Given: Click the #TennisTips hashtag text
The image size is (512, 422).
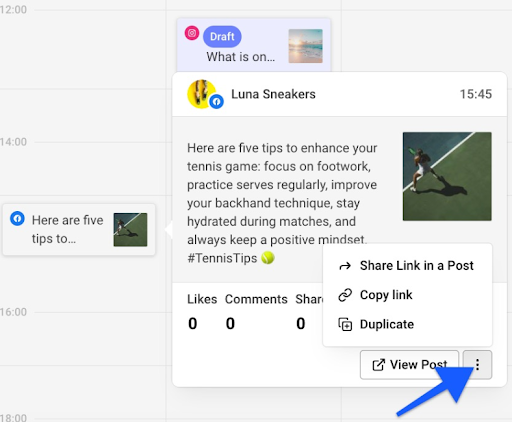Looking at the screenshot, I should (x=222, y=258).
